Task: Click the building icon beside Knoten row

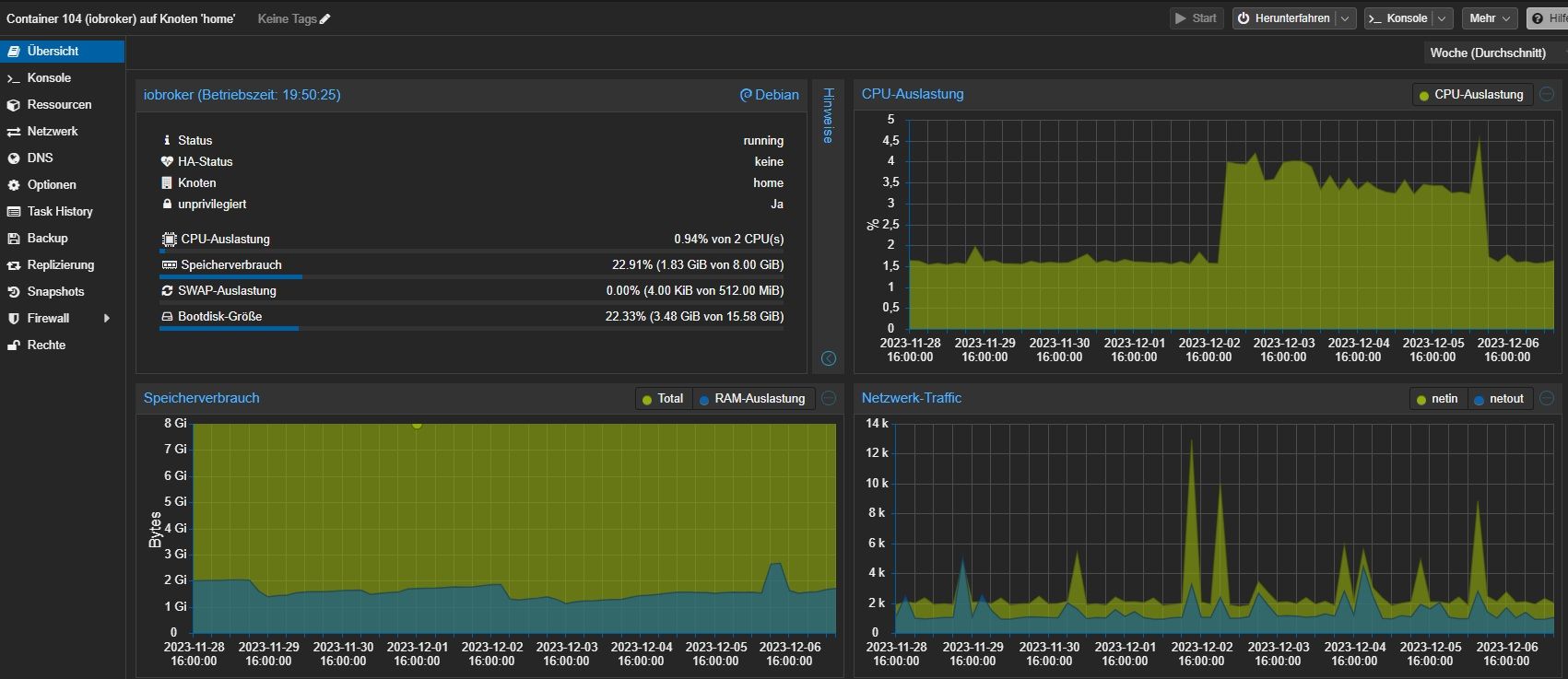Action: (167, 182)
